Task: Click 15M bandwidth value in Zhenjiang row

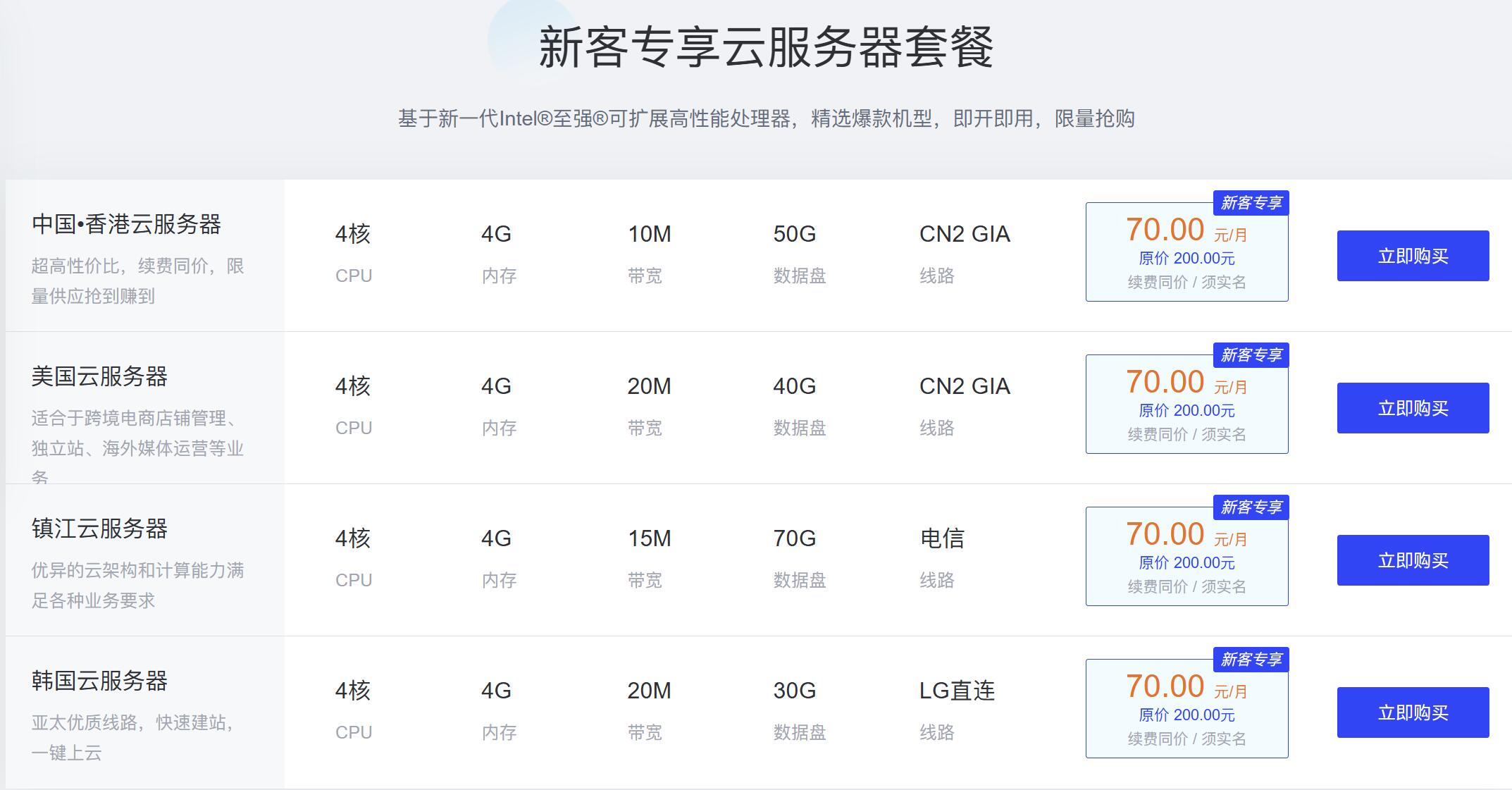Action: tap(650, 538)
